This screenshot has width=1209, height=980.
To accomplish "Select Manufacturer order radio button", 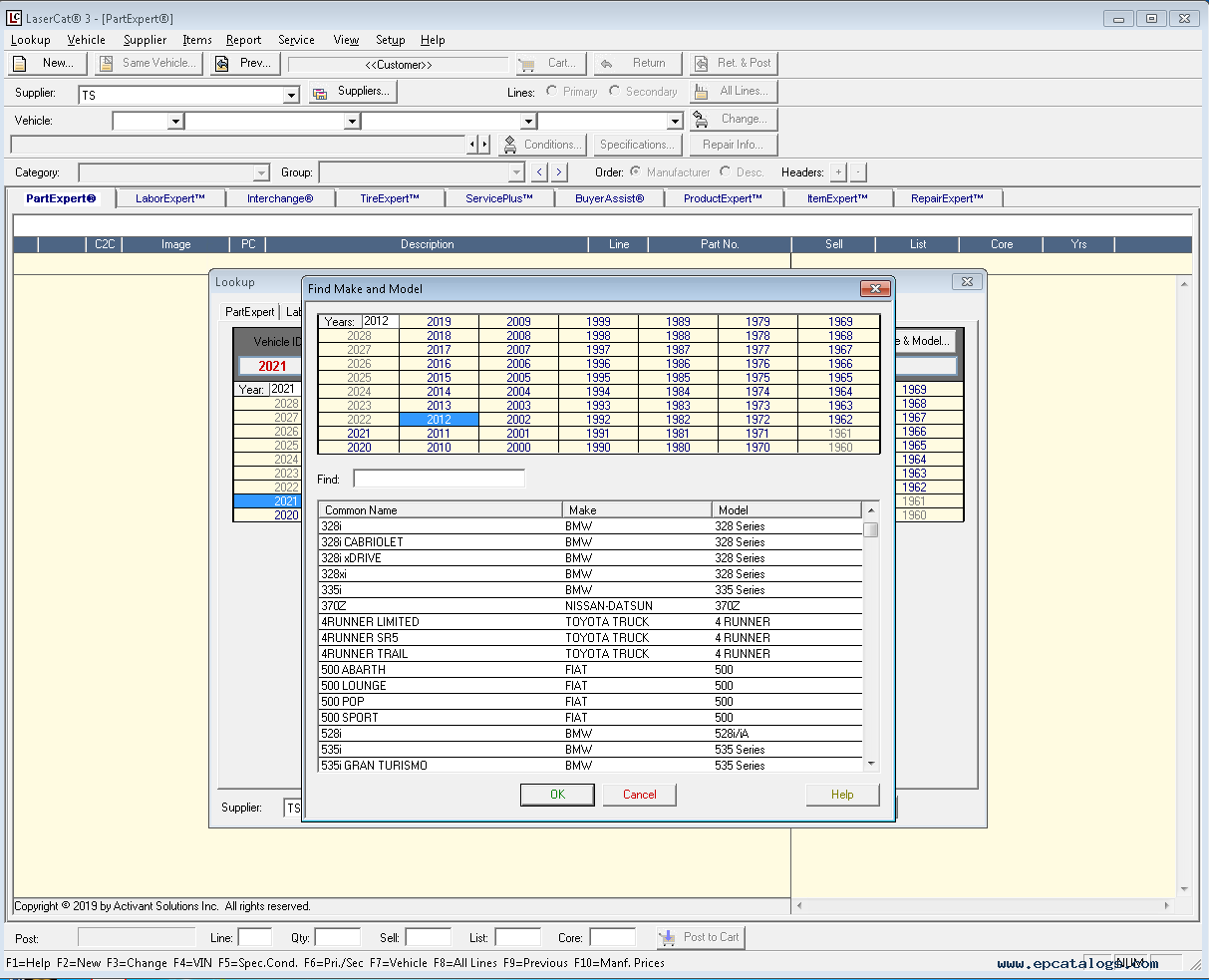I will click(x=635, y=171).
